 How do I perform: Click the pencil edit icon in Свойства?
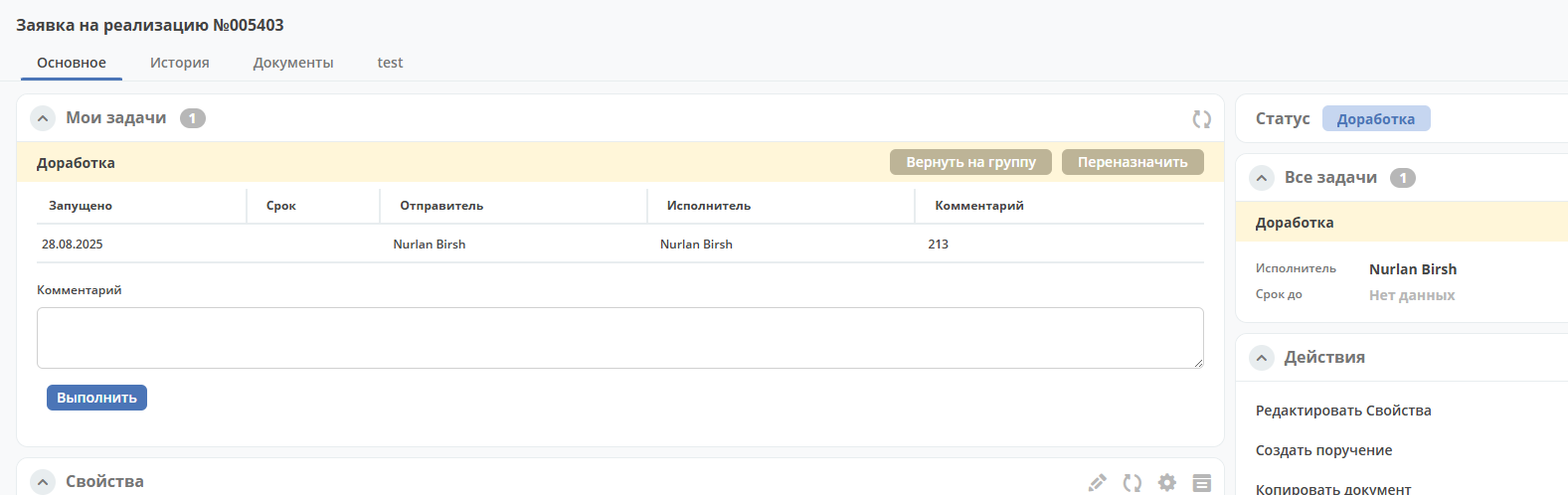1098,482
